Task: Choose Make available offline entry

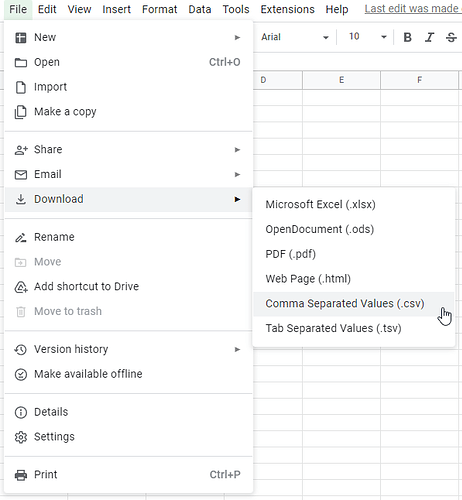Action: [x=128, y=374]
